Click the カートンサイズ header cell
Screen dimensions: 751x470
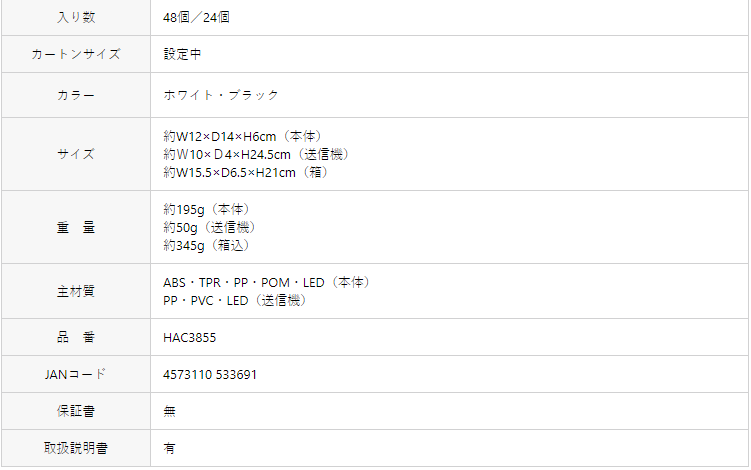pos(76,54)
